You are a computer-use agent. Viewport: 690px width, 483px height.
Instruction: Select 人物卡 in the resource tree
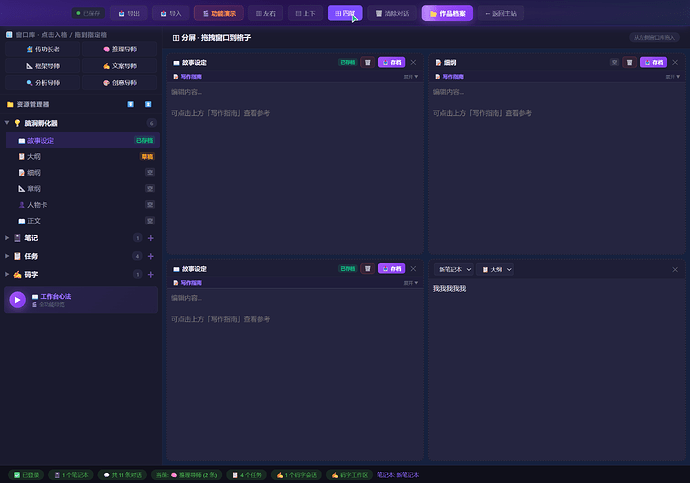83,205
